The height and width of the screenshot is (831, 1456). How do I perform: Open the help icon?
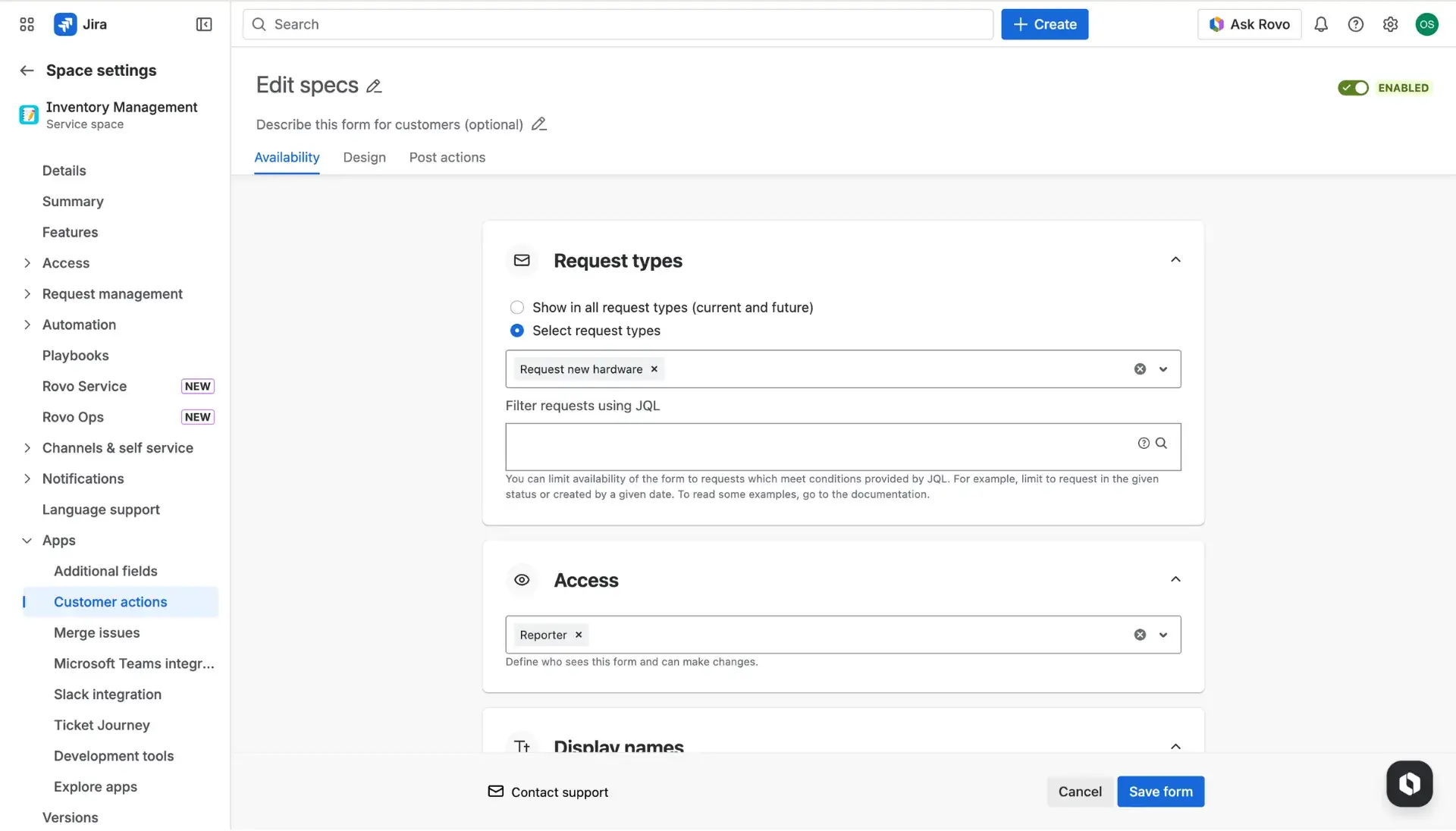[x=1355, y=24]
